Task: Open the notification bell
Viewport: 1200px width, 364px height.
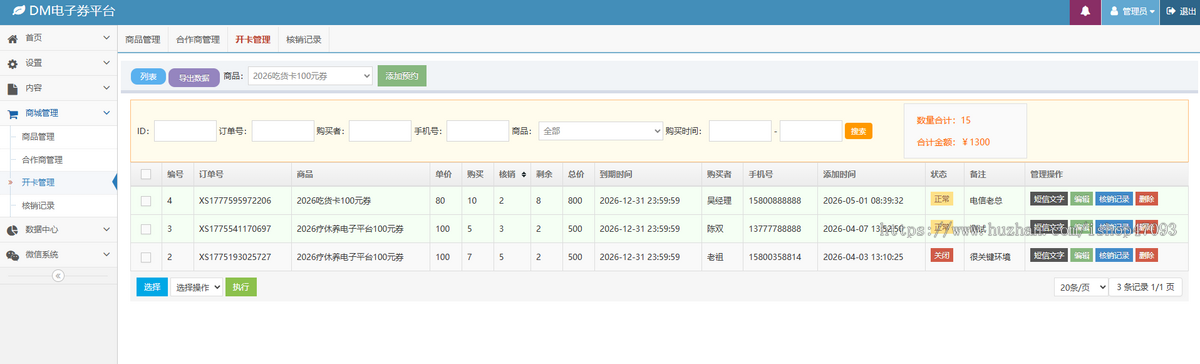Action: click(x=1085, y=12)
